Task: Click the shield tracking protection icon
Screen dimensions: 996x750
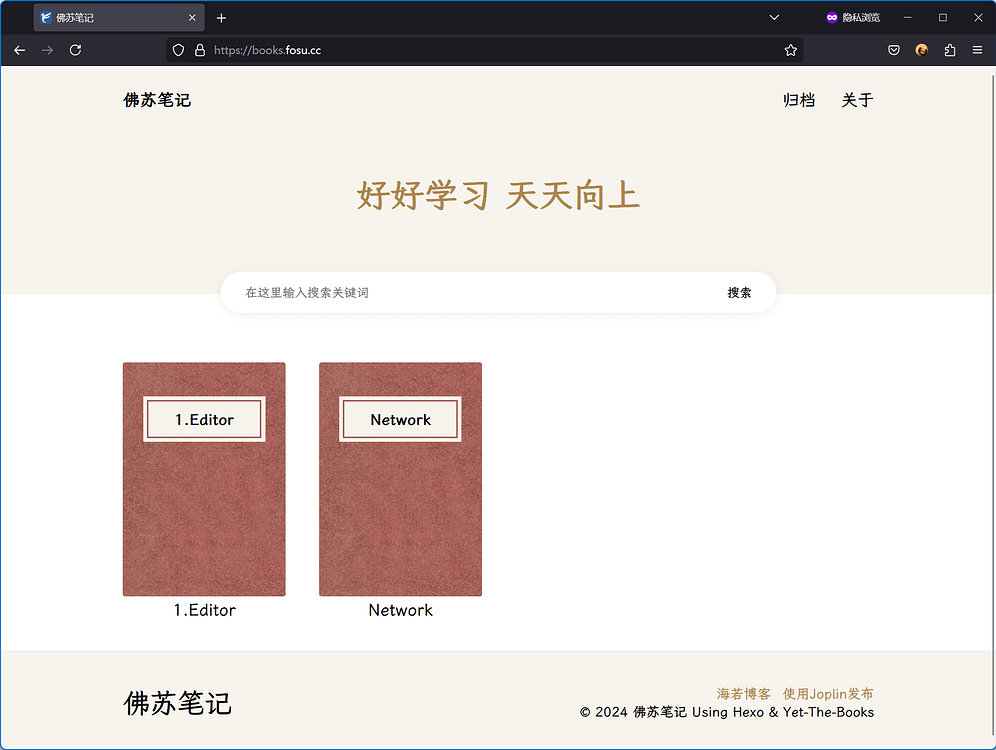Action: [179, 50]
